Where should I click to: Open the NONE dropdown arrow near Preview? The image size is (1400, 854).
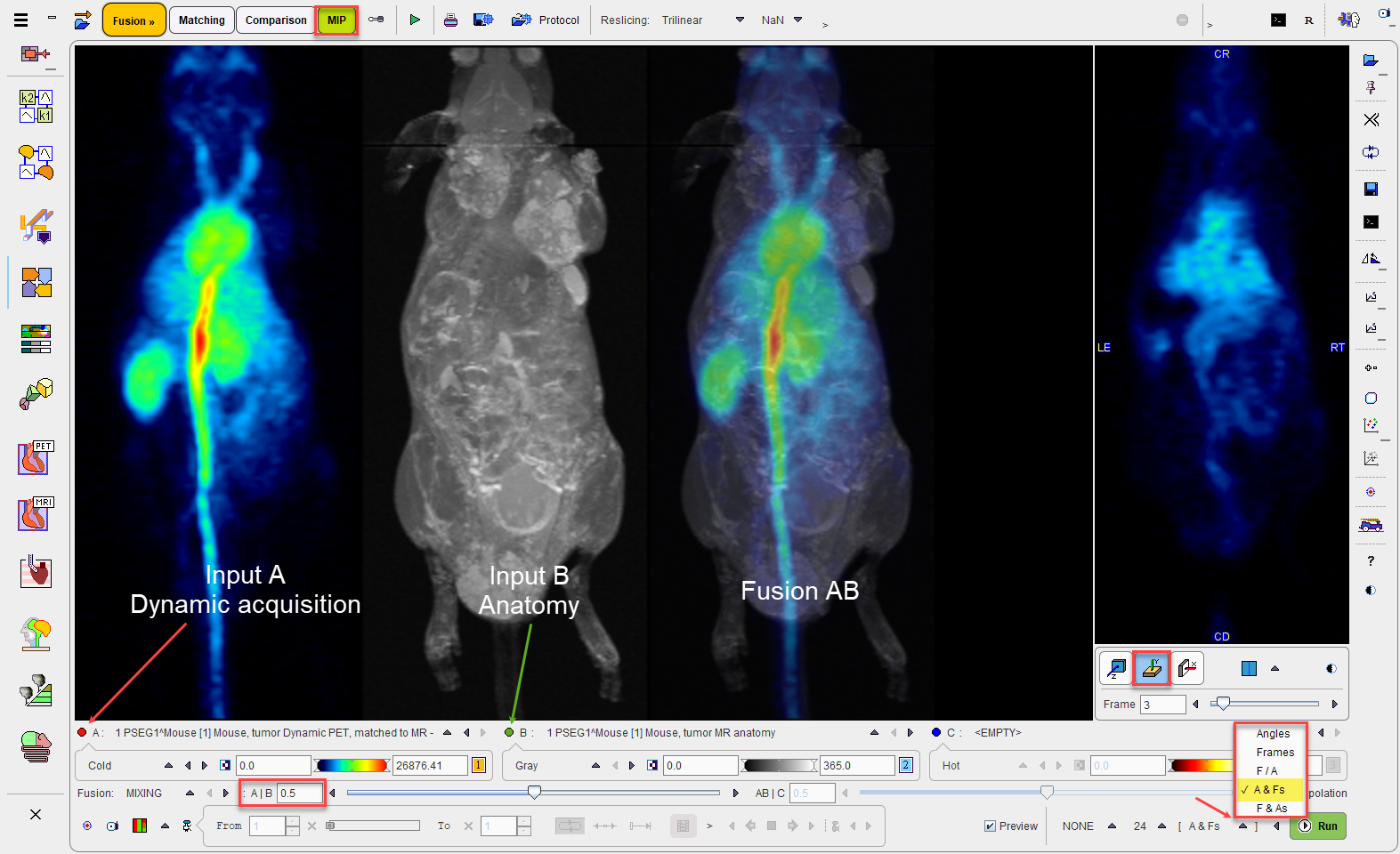tap(1113, 826)
